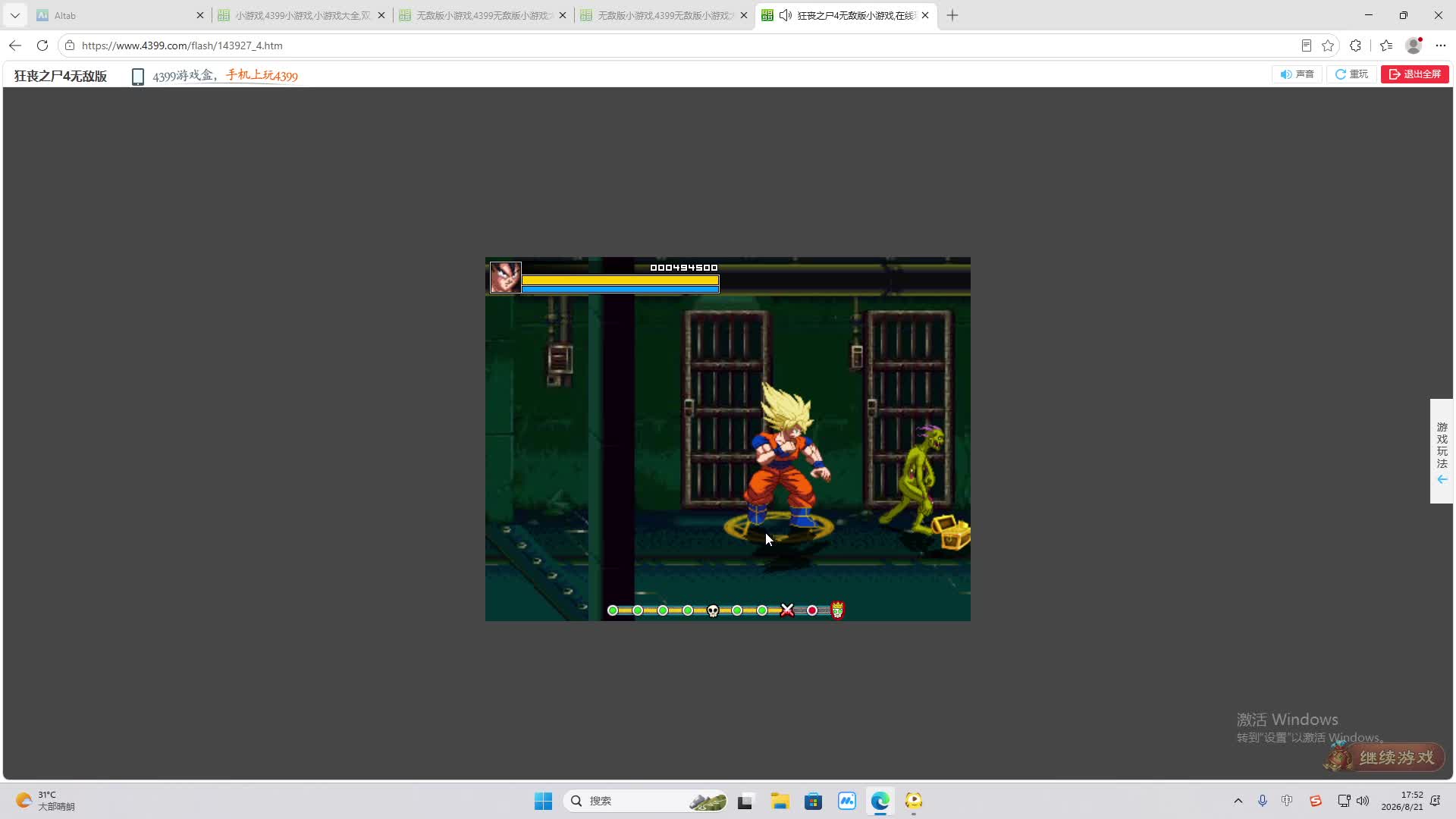
Task: Open network settings tray icon
Action: (1344, 801)
